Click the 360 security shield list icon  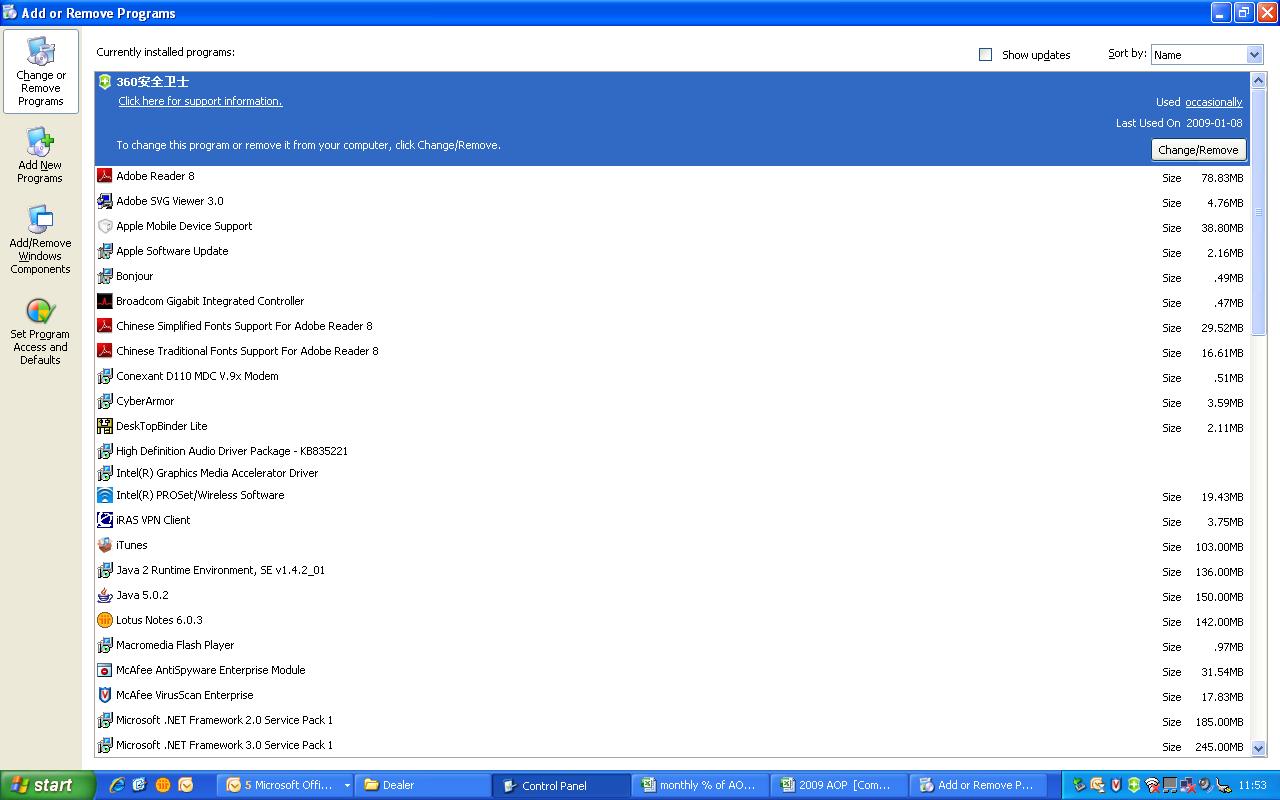[105, 82]
